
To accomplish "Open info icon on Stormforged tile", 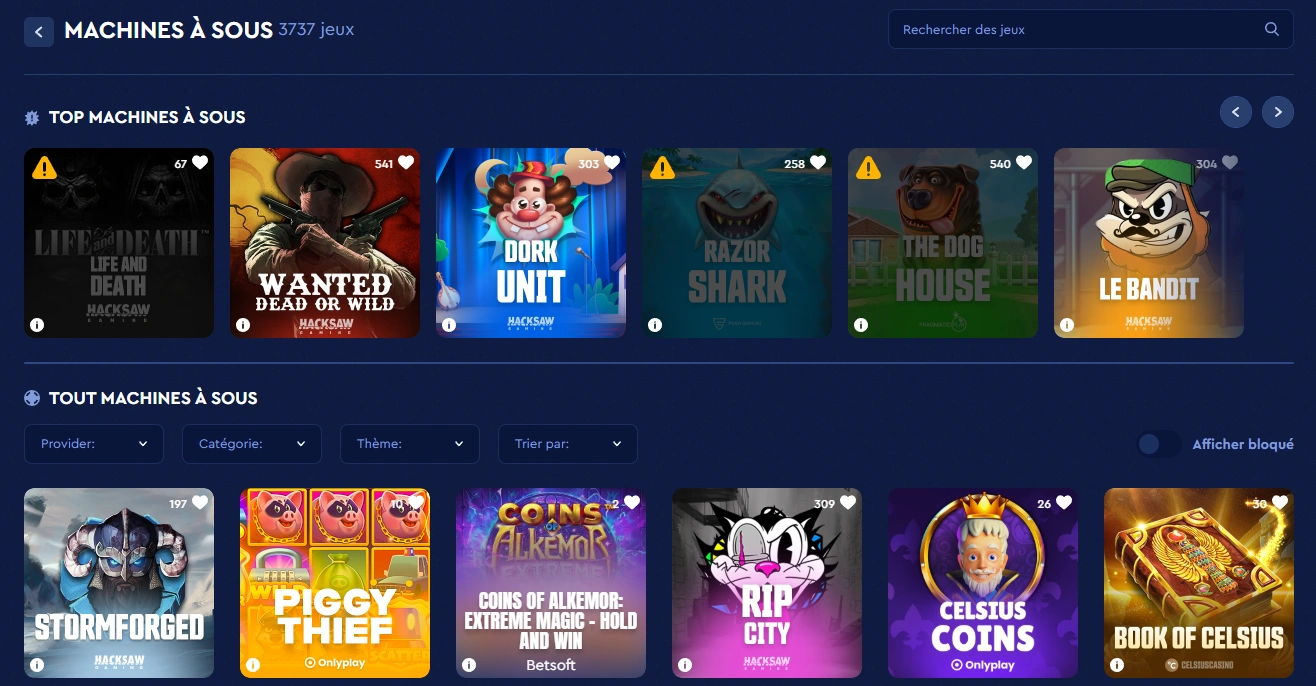I will pos(37,665).
